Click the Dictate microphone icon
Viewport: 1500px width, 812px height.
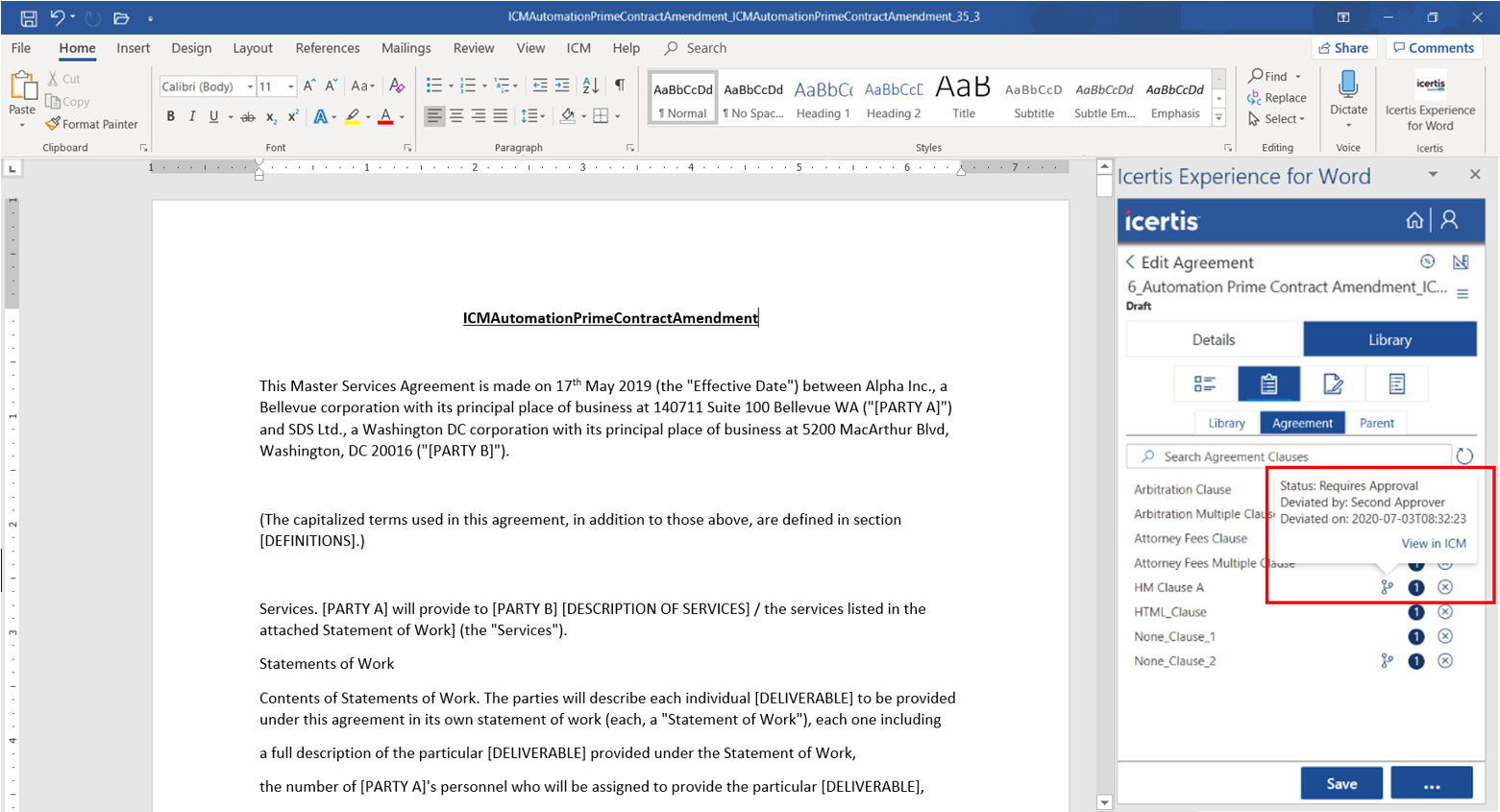(1348, 86)
